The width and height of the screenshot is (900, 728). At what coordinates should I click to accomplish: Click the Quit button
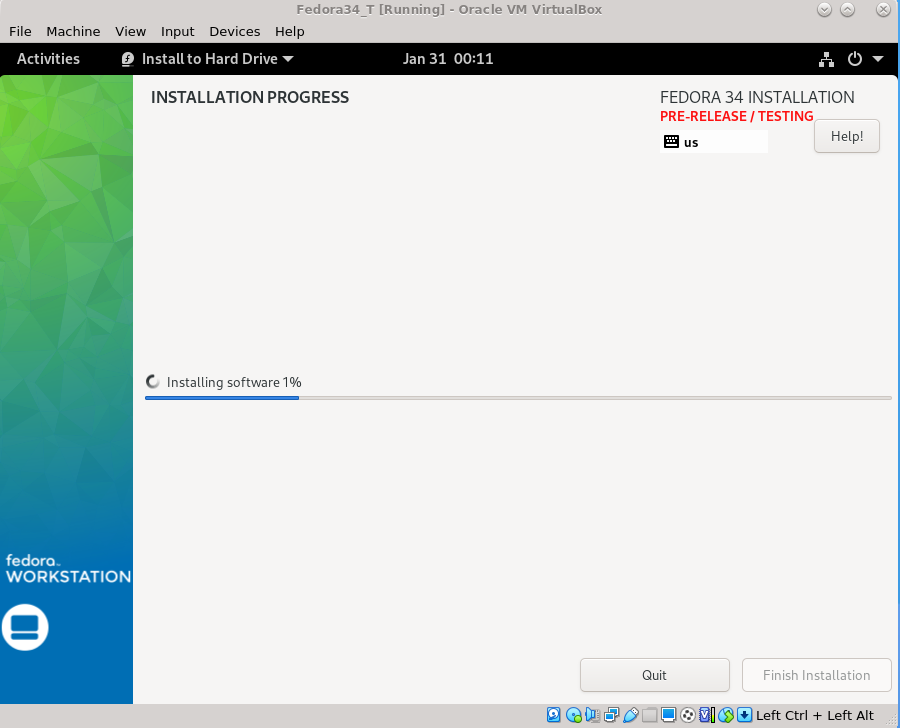pyautogui.click(x=654, y=675)
